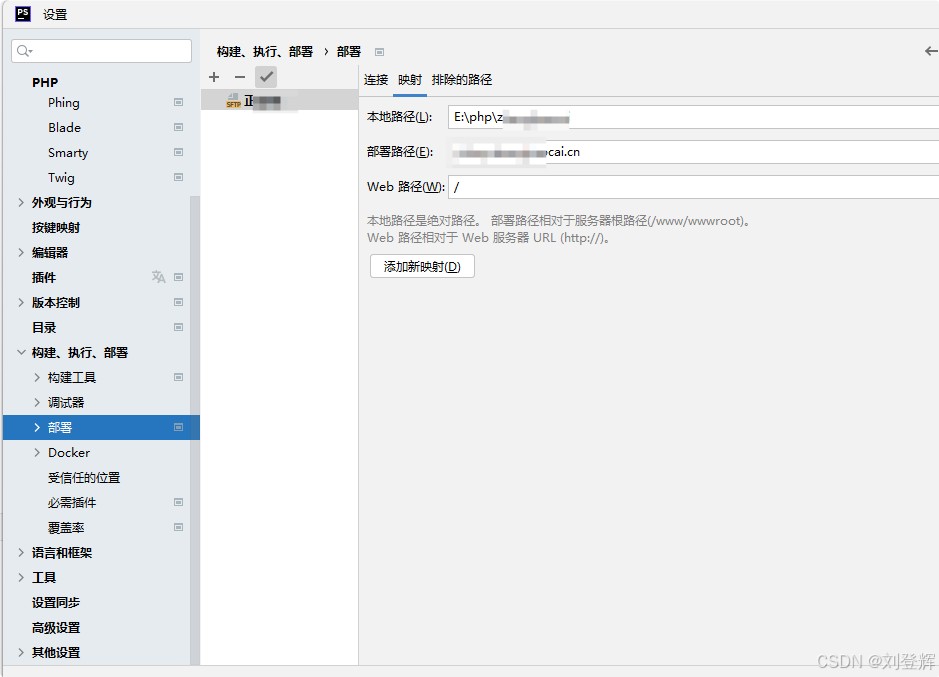The width and height of the screenshot is (939, 677).
Task: Click 添加新映射 button
Action: [422, 267]
